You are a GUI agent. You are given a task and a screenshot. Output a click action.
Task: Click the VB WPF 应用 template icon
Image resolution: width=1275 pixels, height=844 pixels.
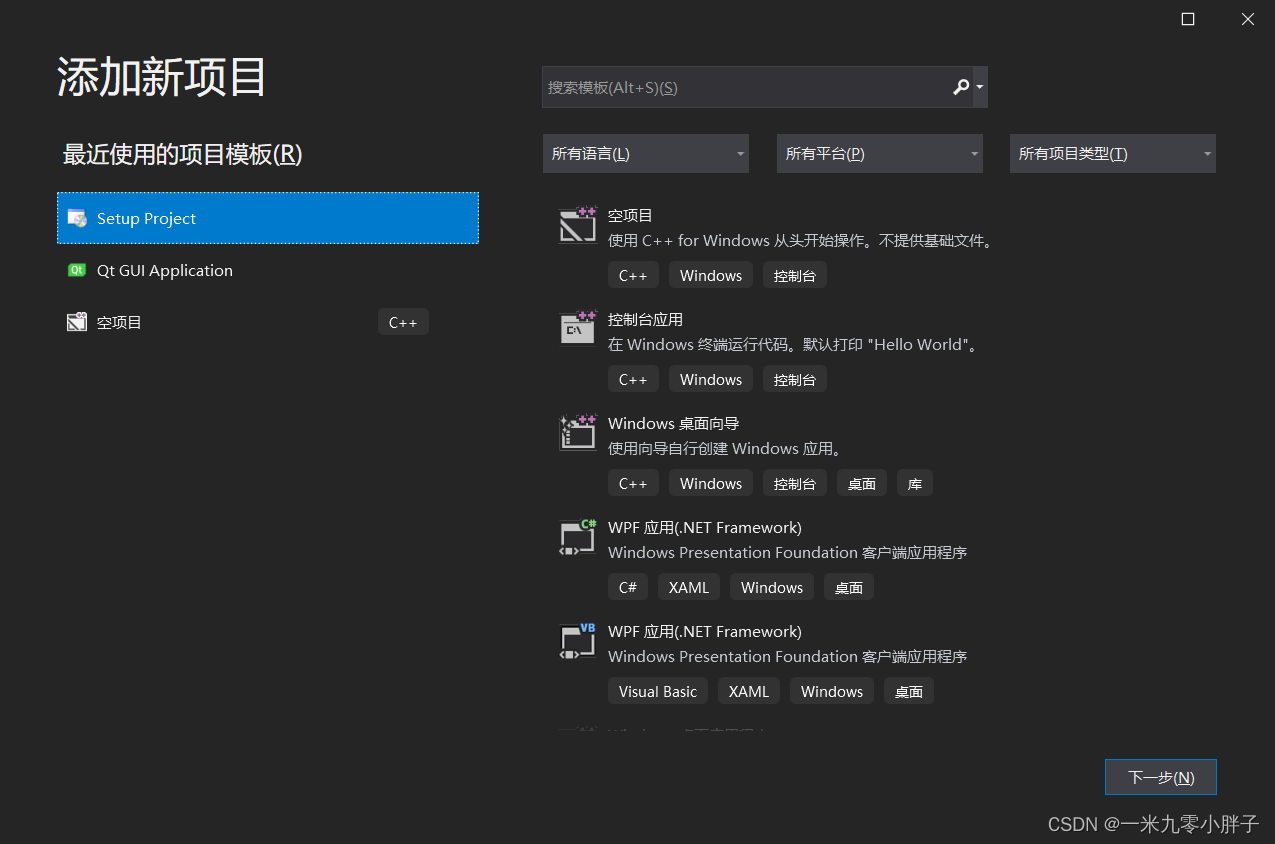578,640
